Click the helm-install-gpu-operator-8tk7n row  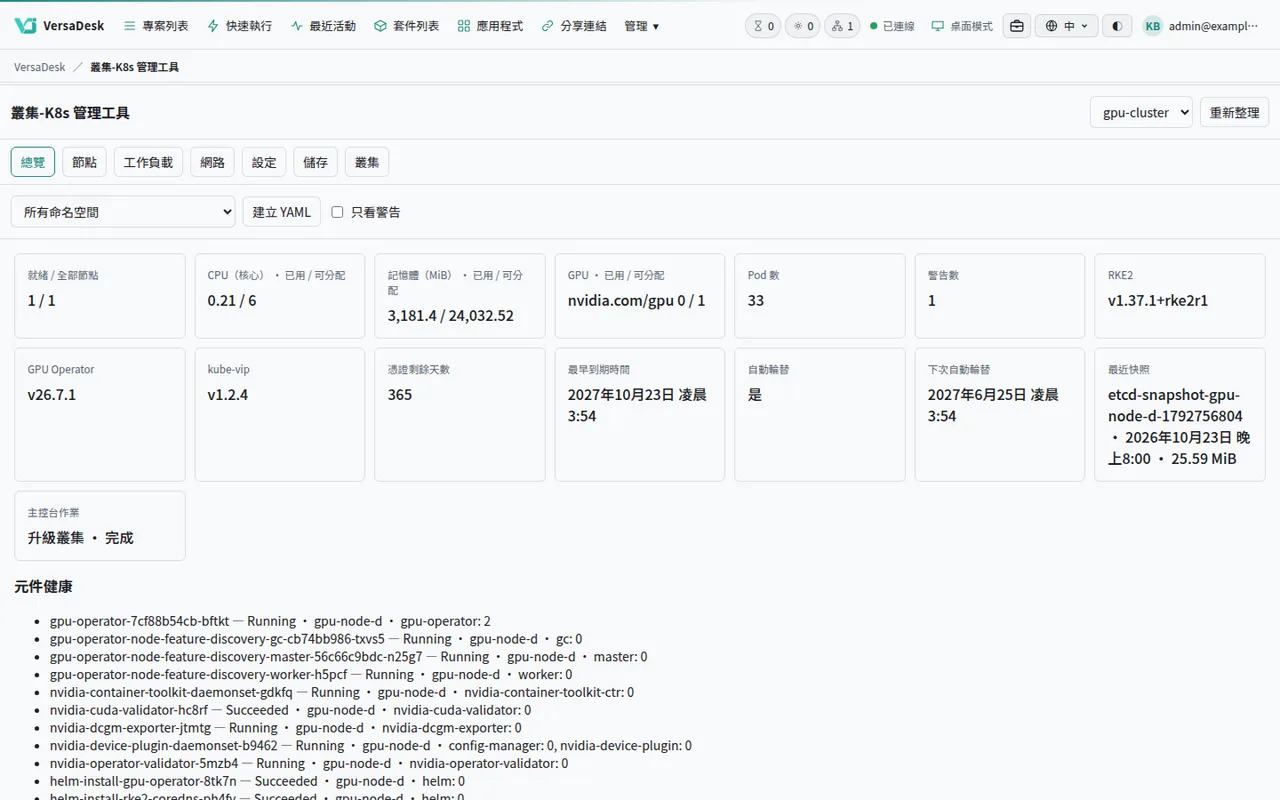257,782
